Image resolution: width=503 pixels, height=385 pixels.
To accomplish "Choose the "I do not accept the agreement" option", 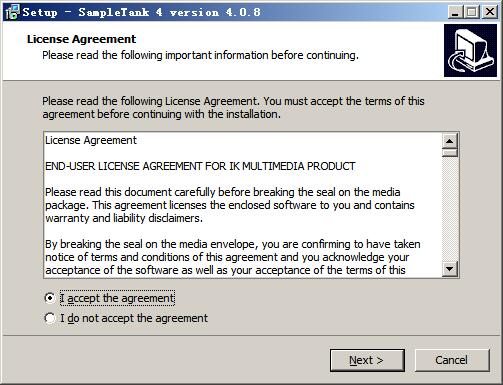I will (x=50, y=318).
